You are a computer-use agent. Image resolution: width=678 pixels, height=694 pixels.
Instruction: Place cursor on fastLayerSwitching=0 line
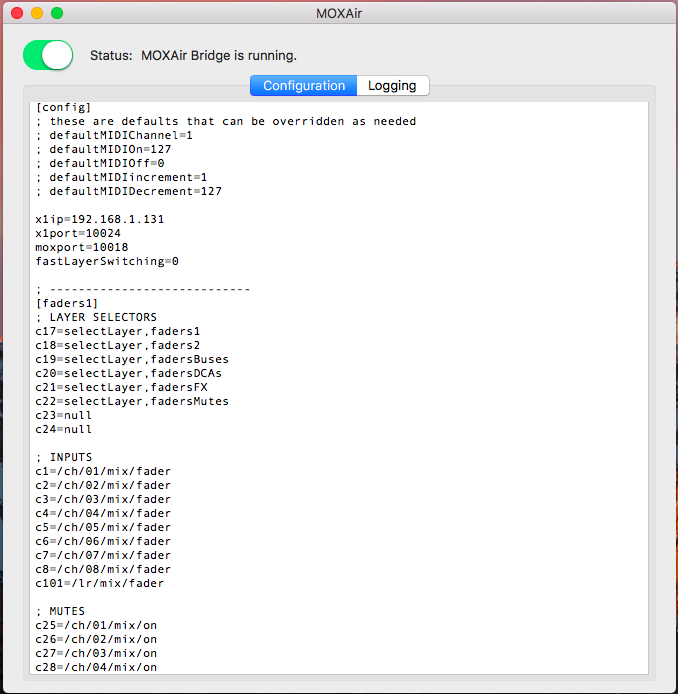coord(107,261)
